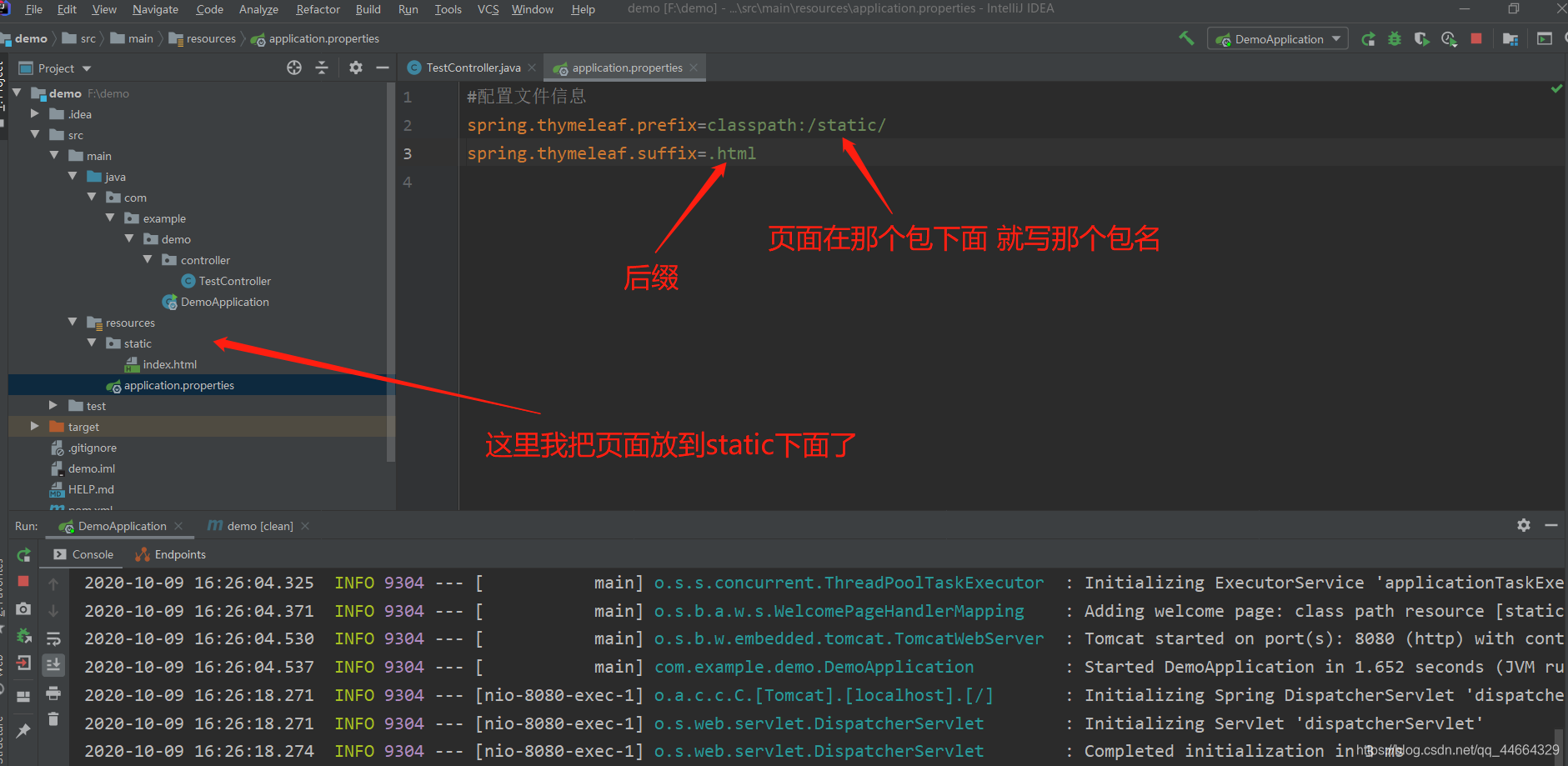This screenshot has height=766, width=1568.
Task: Click the profiler run icon in toolbar
Action: (x=1450, y=39)
